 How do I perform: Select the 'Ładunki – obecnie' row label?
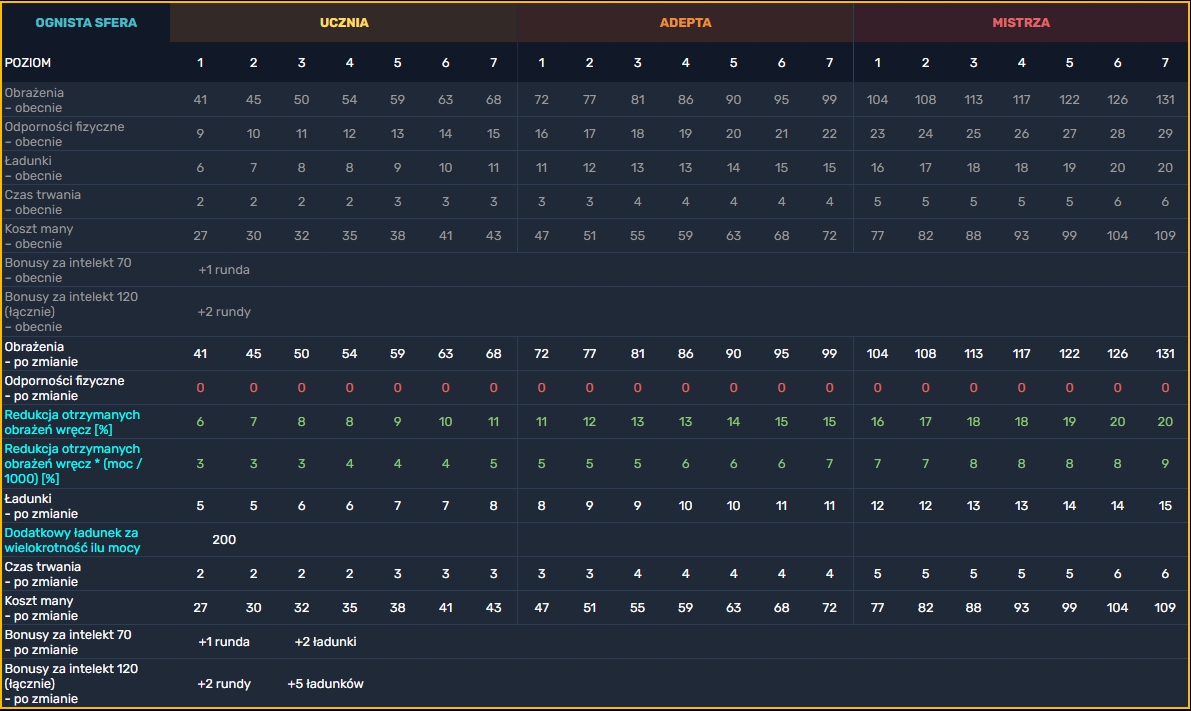click(x=34, y=169)
